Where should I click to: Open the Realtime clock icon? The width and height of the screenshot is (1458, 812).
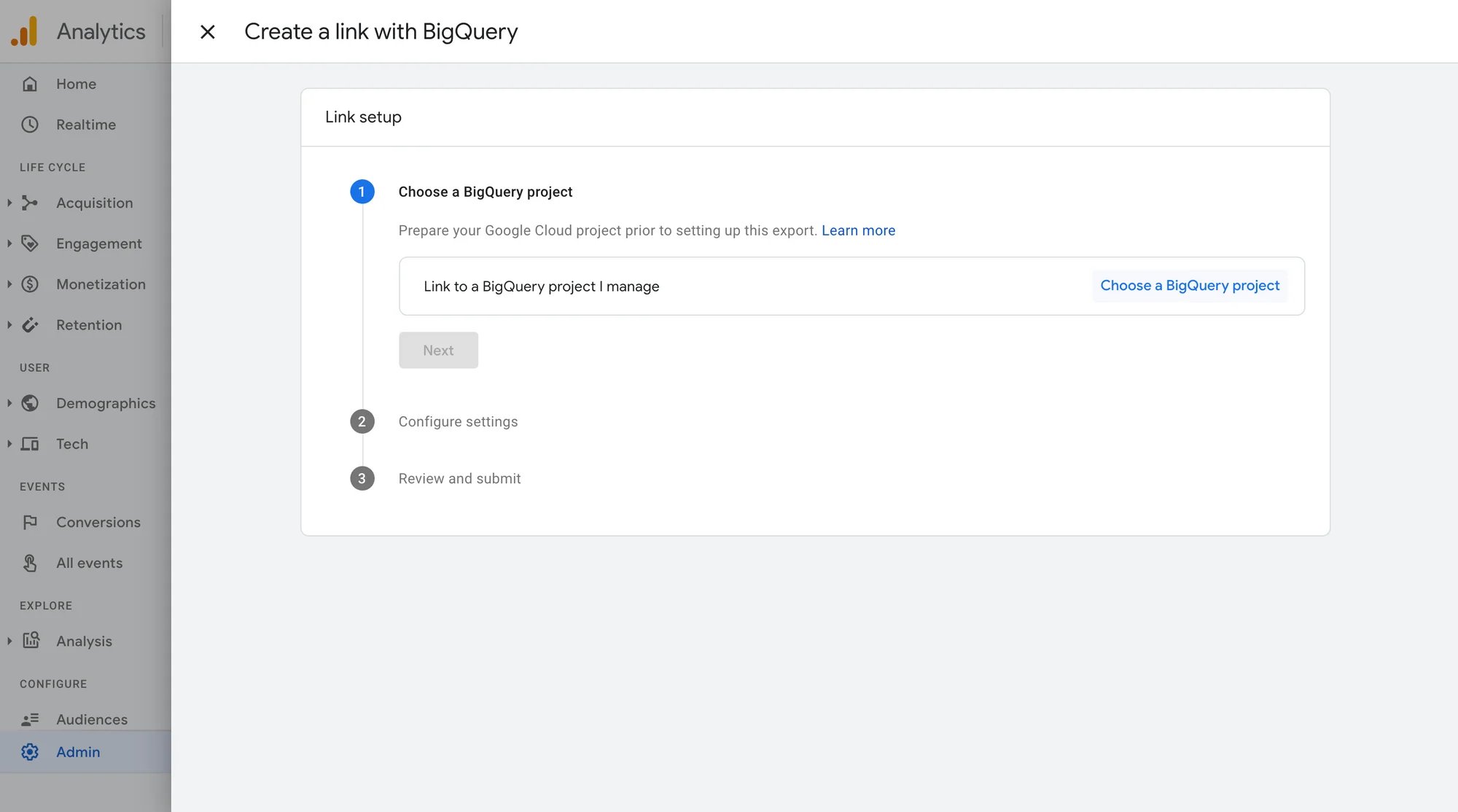click(30, 124)
